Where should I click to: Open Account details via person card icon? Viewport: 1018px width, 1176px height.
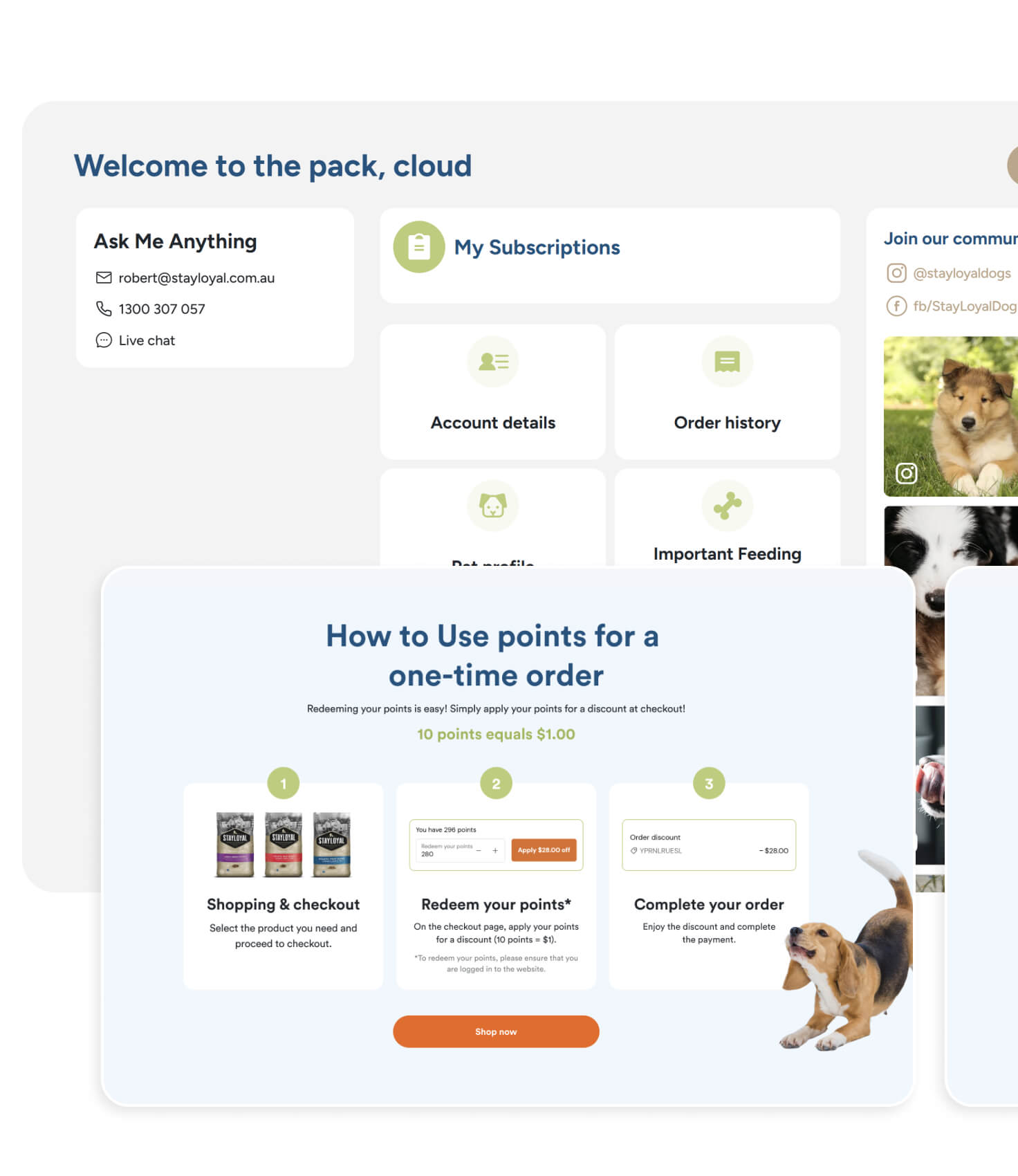(493, 362)
